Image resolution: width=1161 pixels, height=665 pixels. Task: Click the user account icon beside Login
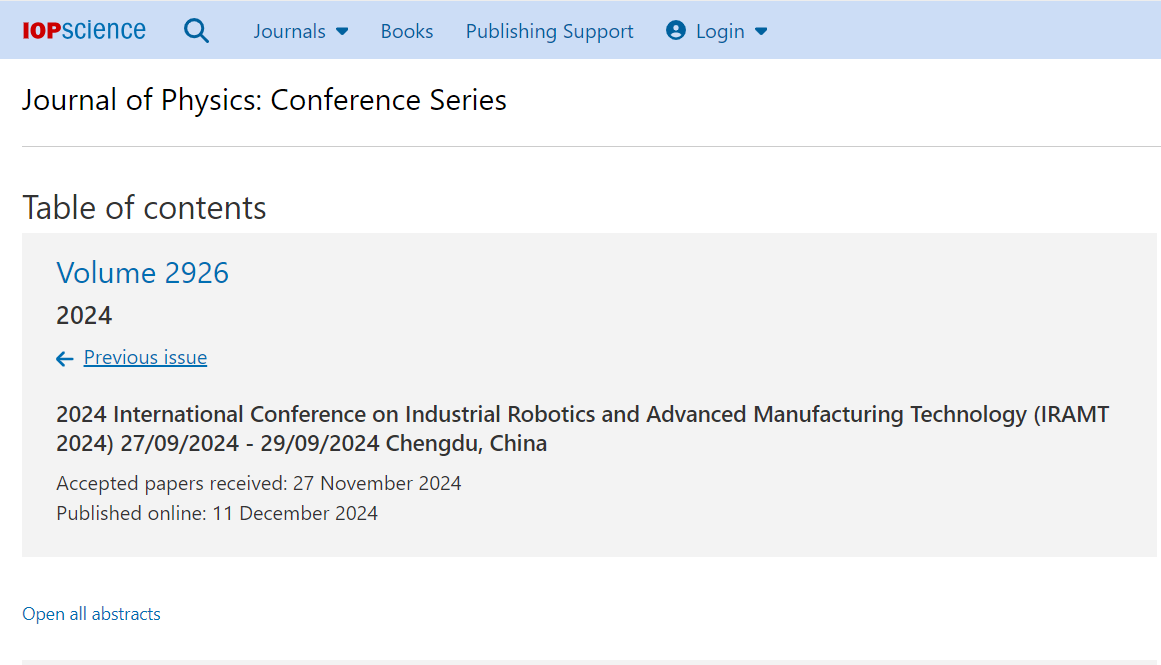click(x=675, y=30)
